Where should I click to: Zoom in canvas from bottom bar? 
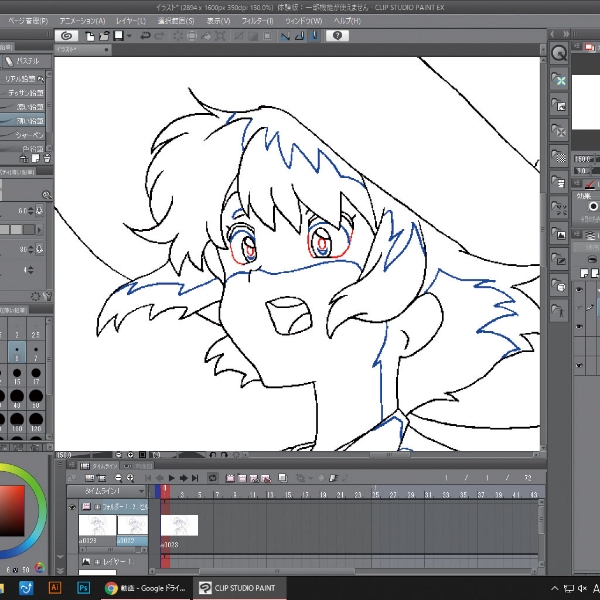[130, 455]
